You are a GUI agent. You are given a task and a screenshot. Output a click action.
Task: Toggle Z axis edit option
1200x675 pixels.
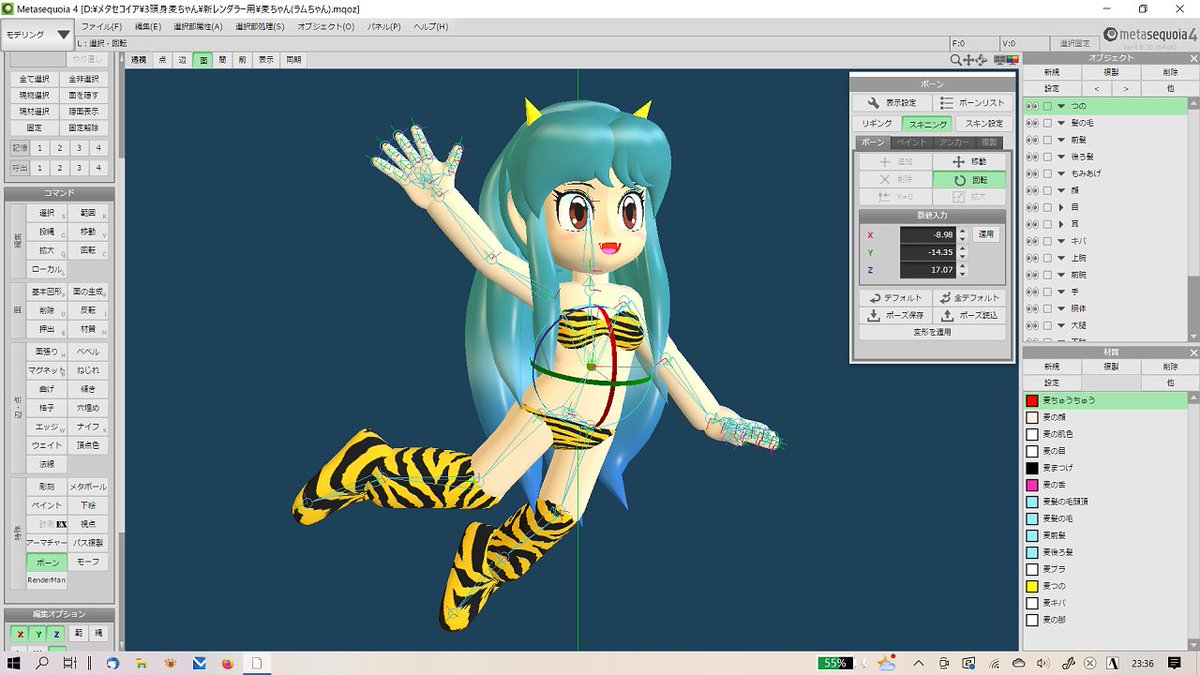(x=55, y=633)
